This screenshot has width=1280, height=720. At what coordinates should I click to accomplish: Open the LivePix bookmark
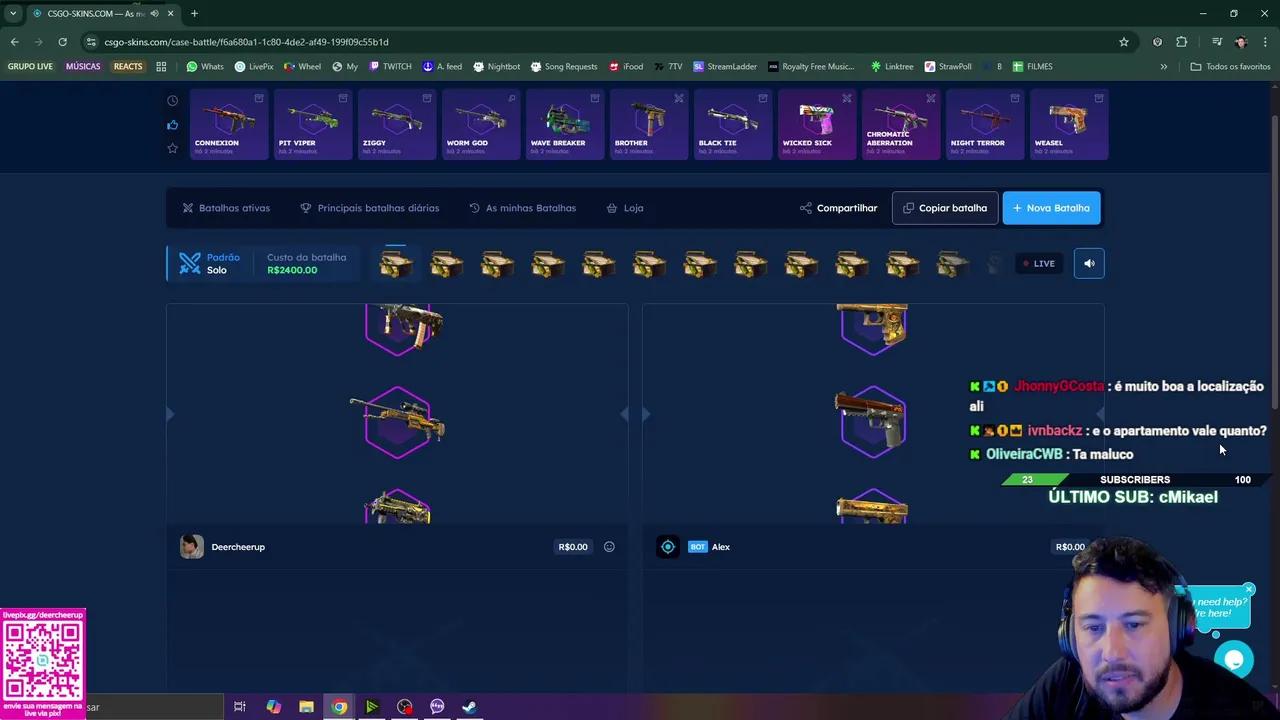[x=254, y=67]
